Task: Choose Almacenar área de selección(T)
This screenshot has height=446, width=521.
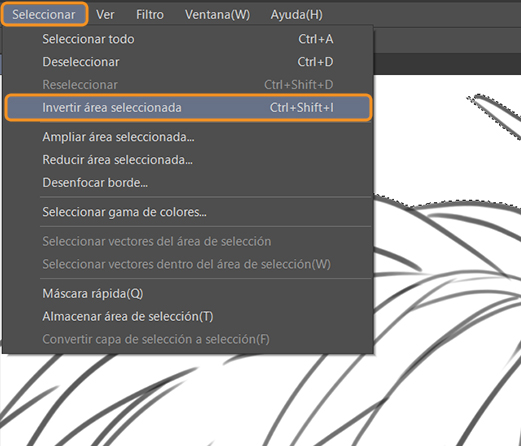Action: pyautogui.click(x=188, y=316)
